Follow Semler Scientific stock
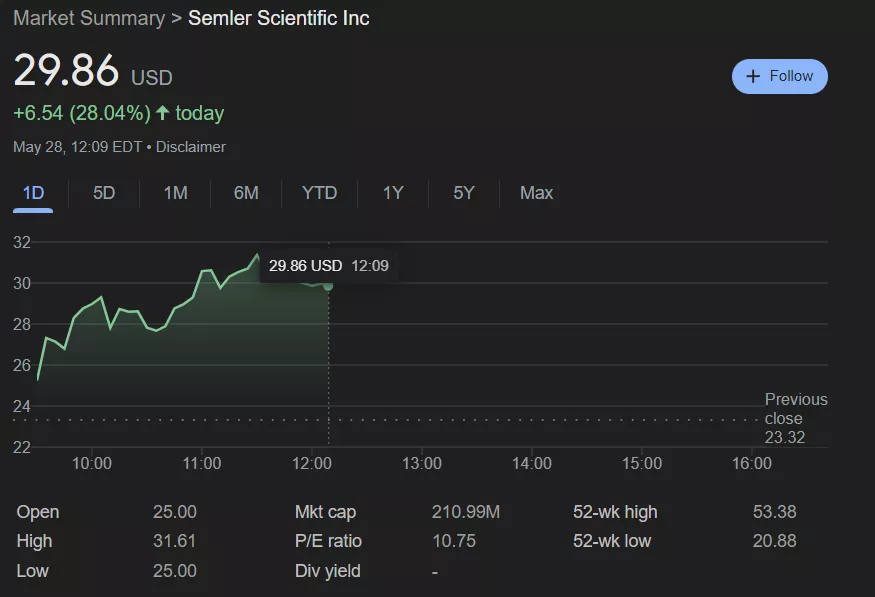875x597 pixels. pyautogui.click(x=780, y=76)
